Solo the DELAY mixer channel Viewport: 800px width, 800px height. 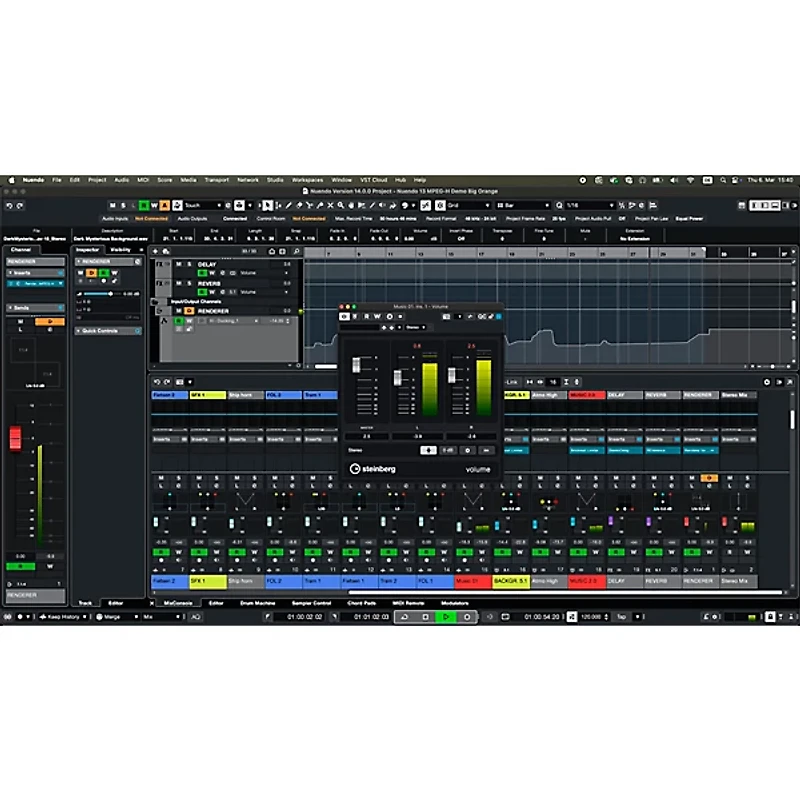pyautogui.click(x=633, y=477)
